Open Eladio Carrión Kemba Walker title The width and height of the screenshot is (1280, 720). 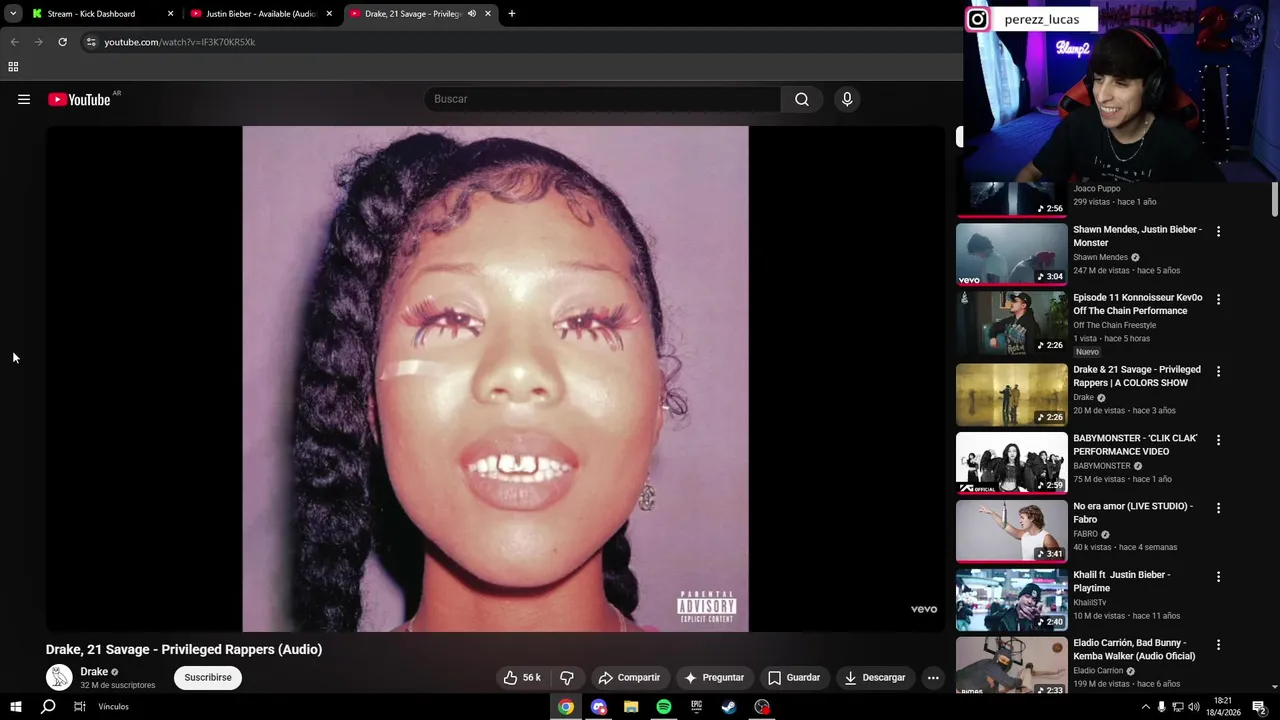point(1134,649)
